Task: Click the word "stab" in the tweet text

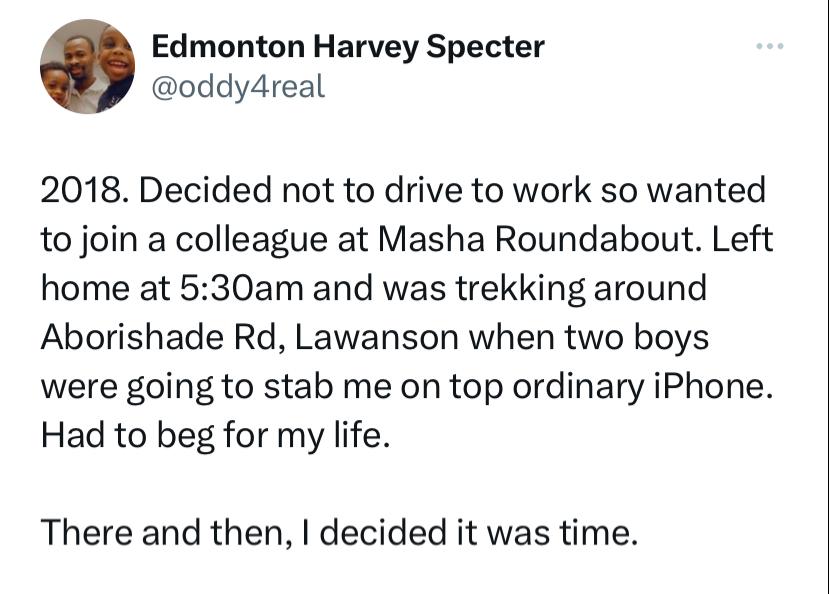Action: pyautogui.click(x=298, y=386)
